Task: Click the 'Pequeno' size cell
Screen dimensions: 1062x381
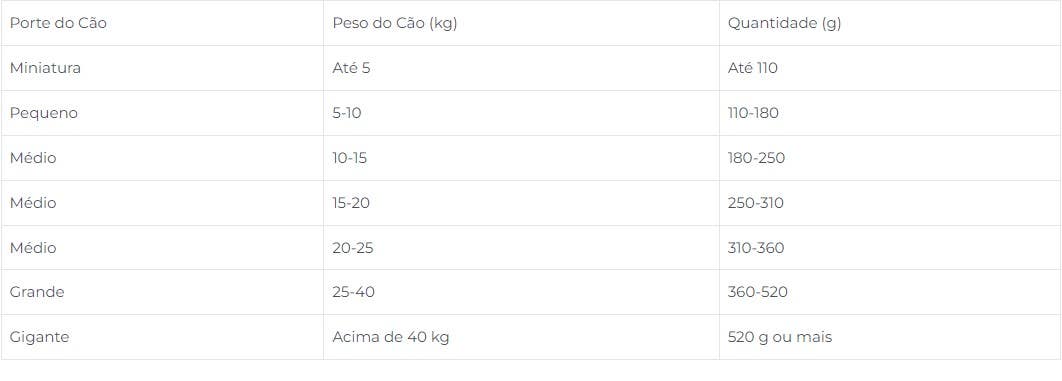Action: pos(163,113)
